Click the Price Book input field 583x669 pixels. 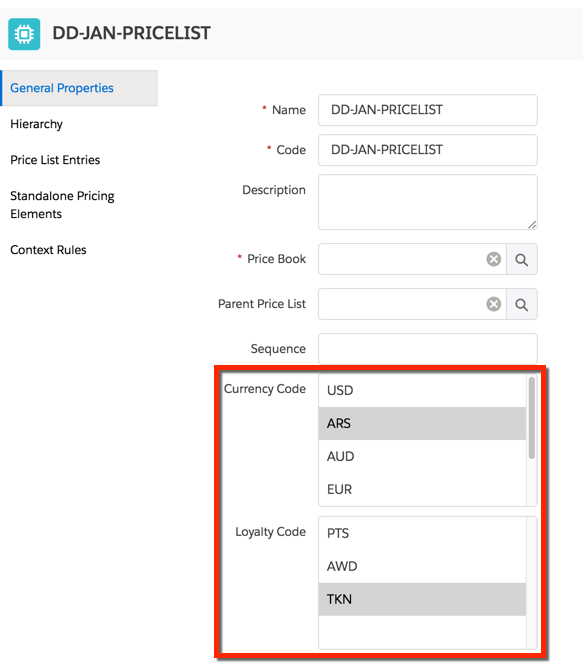tap(412, 259)
